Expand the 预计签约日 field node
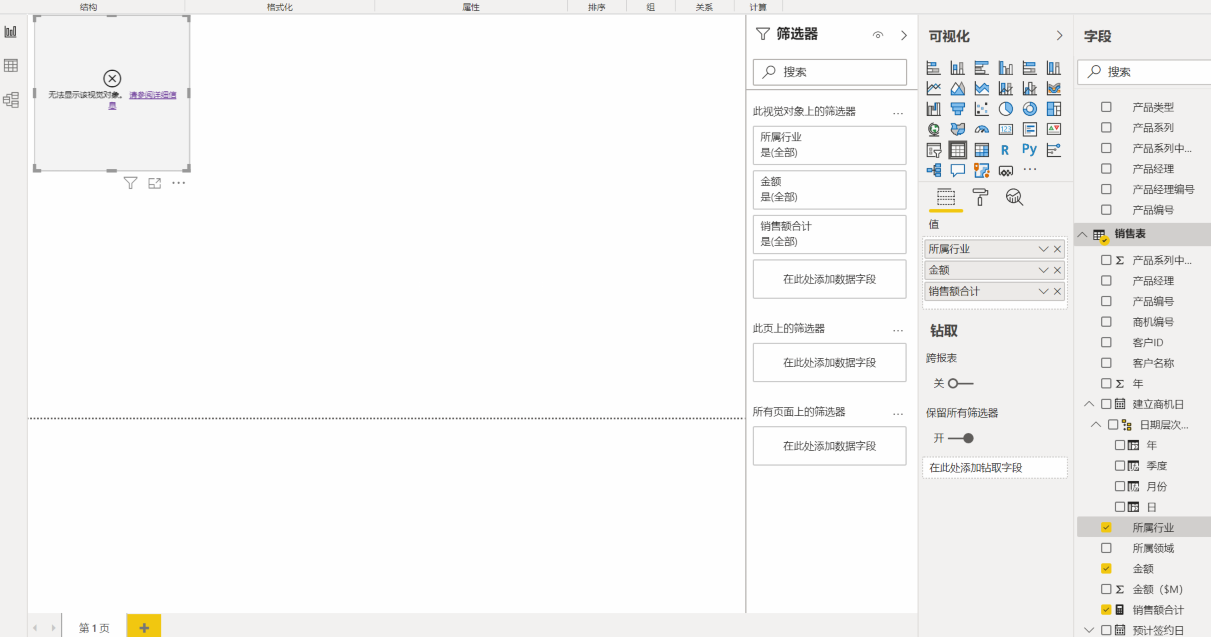The width and height of the screenshot is (1211, 637). 1089,630
